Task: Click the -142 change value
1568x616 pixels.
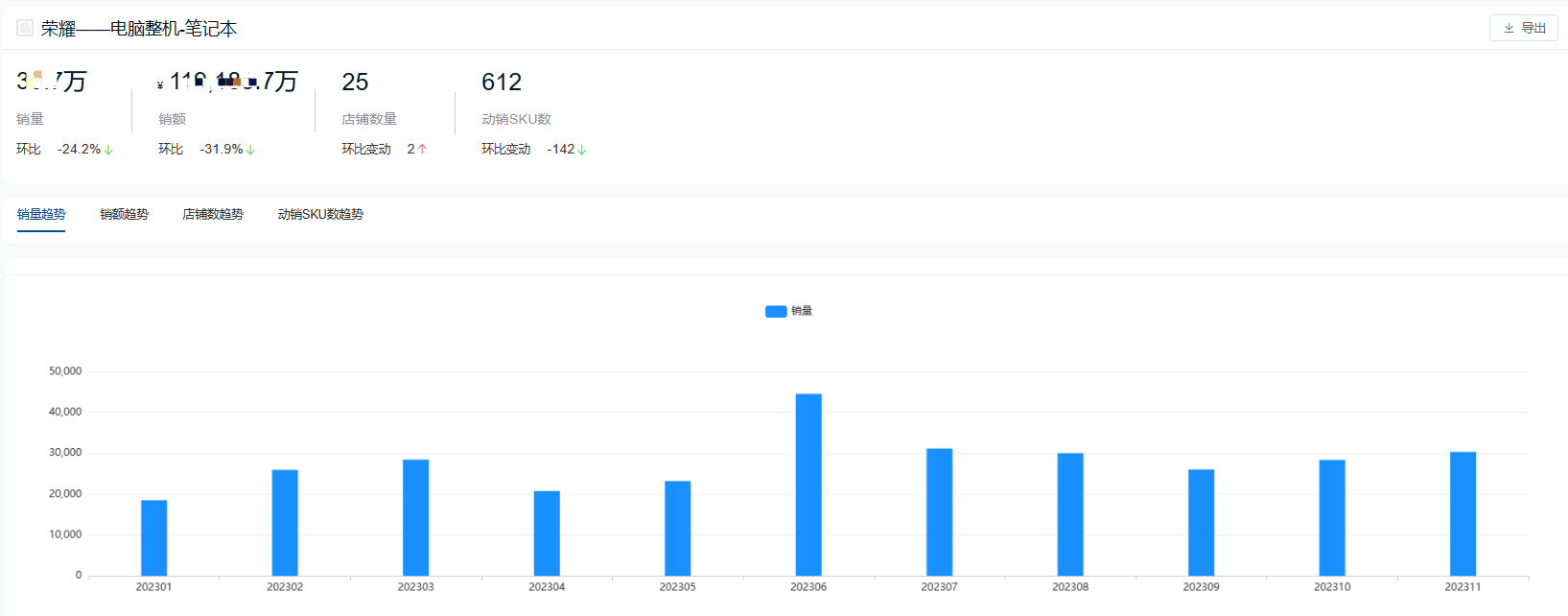Action: (561, 149)
